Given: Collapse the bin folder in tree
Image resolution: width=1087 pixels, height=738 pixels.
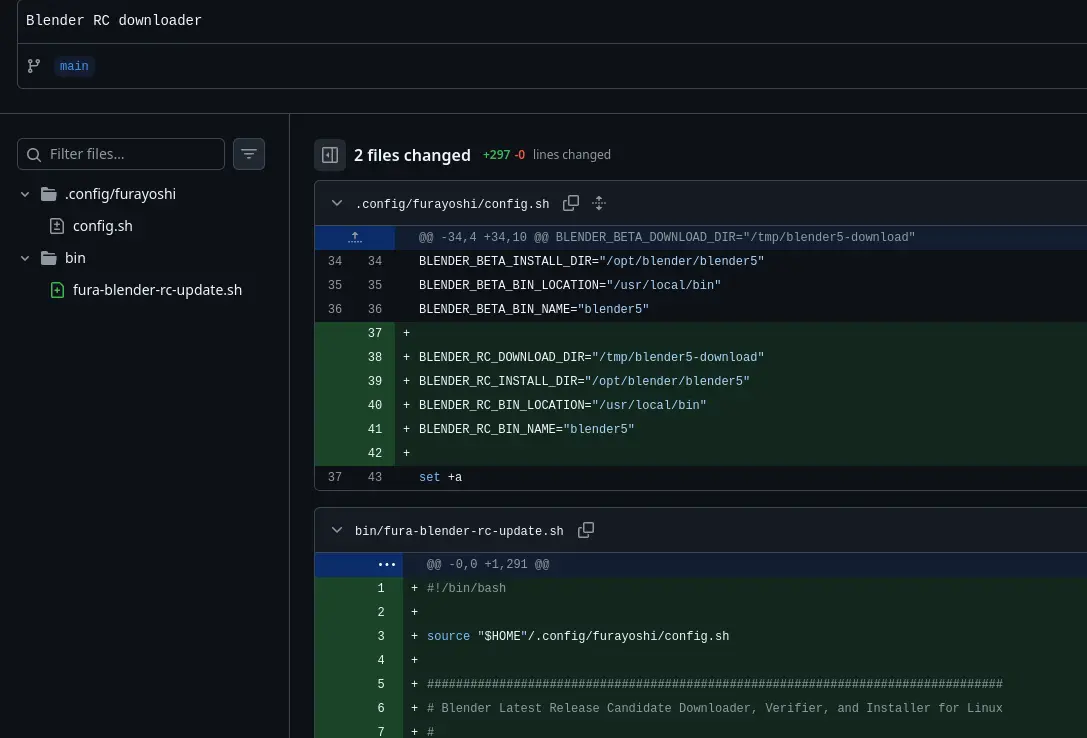Looking at the screenshot, I should [25, 258].
